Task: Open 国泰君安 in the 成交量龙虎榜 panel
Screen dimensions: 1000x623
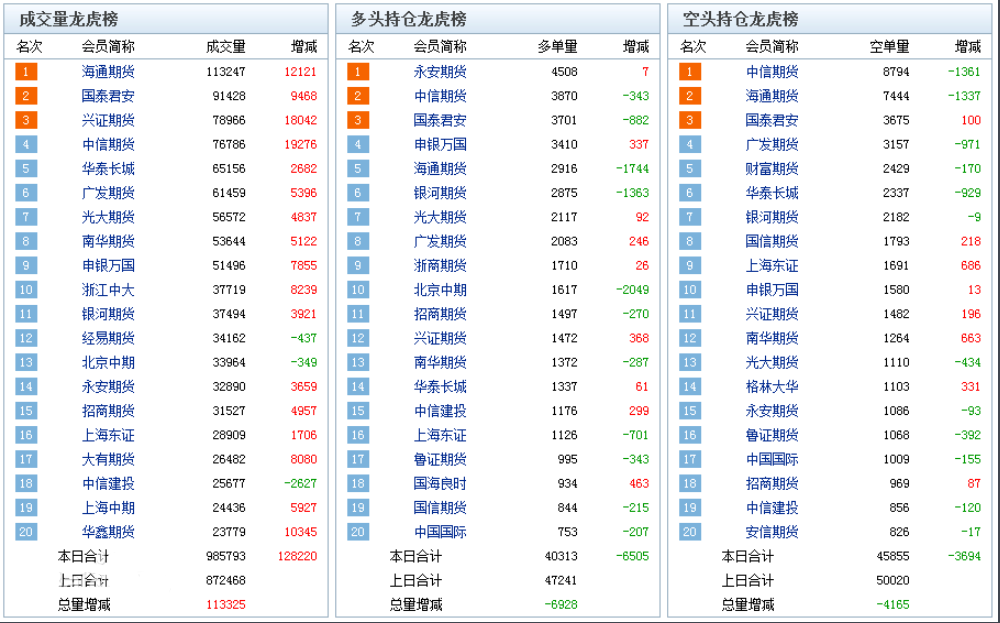Action: tap(108, 96)
